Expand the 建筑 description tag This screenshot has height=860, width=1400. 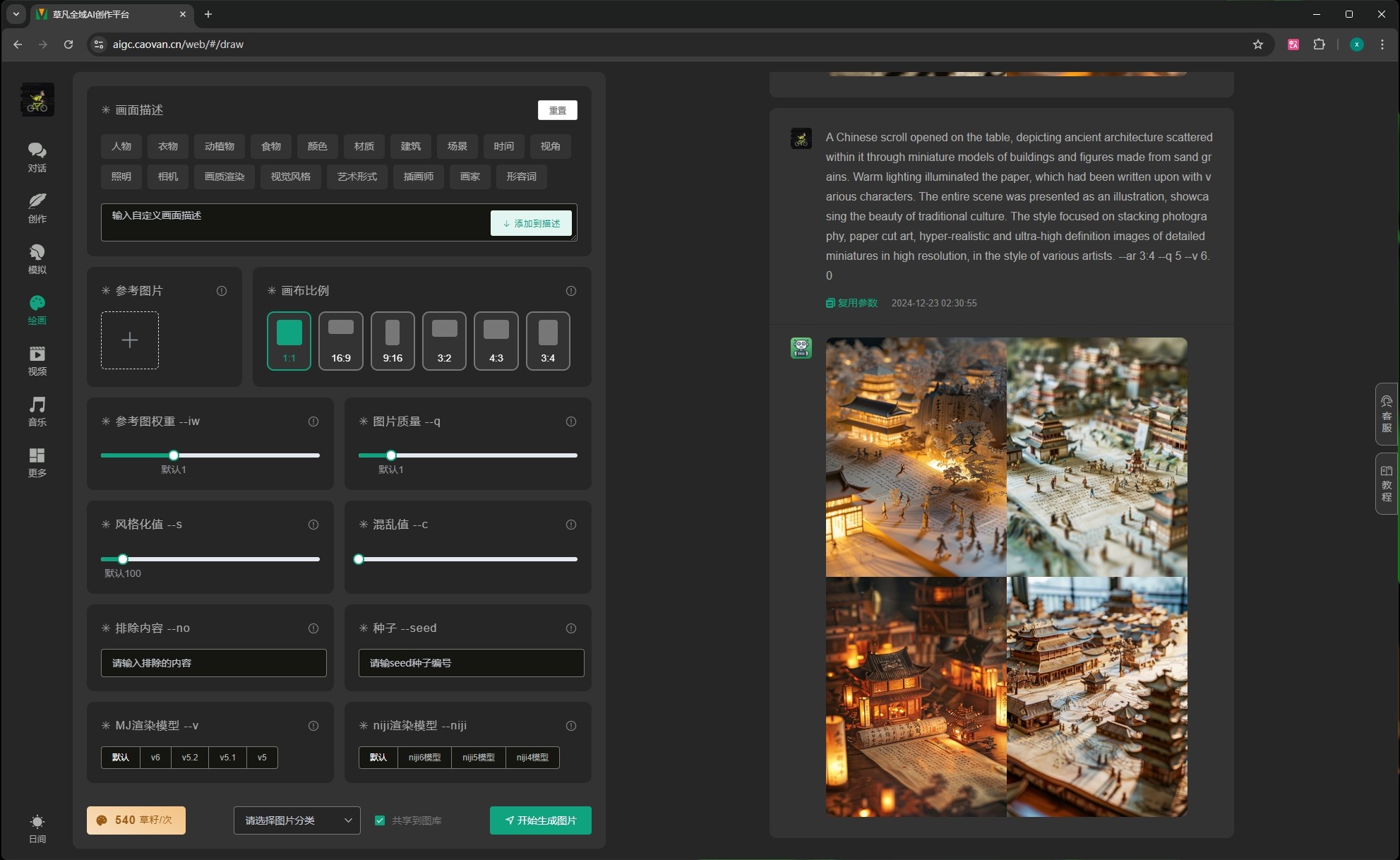tap(411, 146)
